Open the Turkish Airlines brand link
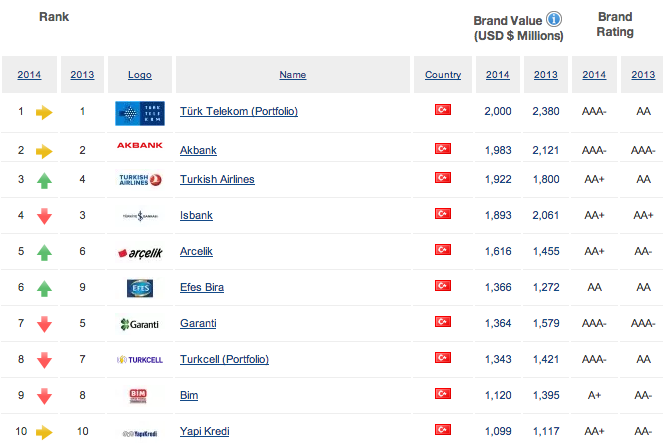 click(217, 179)
